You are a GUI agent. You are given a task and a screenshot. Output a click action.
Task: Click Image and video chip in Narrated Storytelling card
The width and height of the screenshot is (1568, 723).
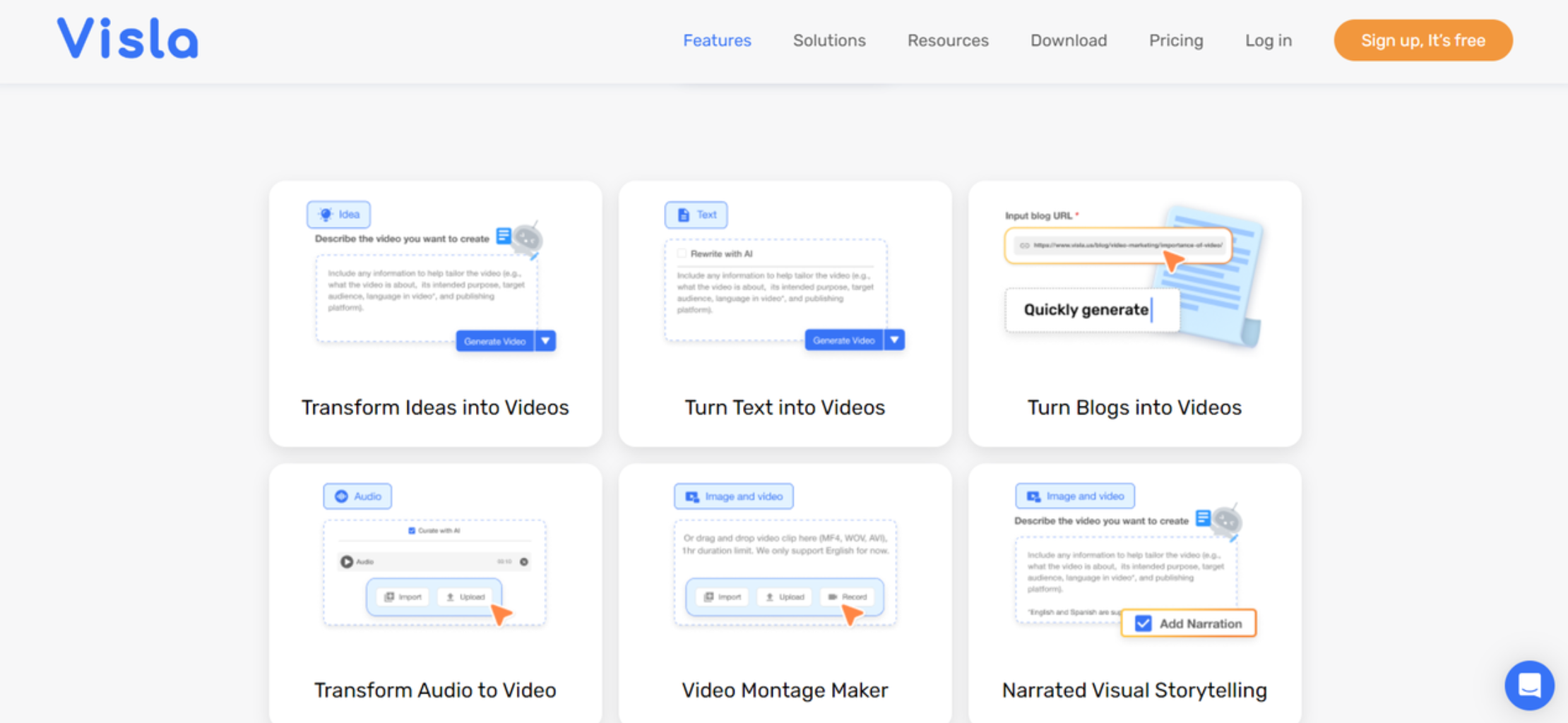tap(1075, 496)
